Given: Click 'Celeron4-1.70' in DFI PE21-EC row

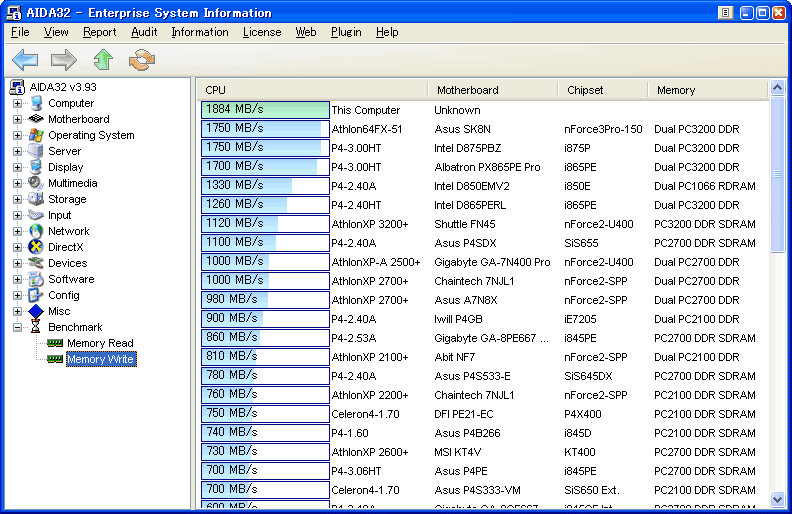Looking at the screenshot, I should 365,414.
